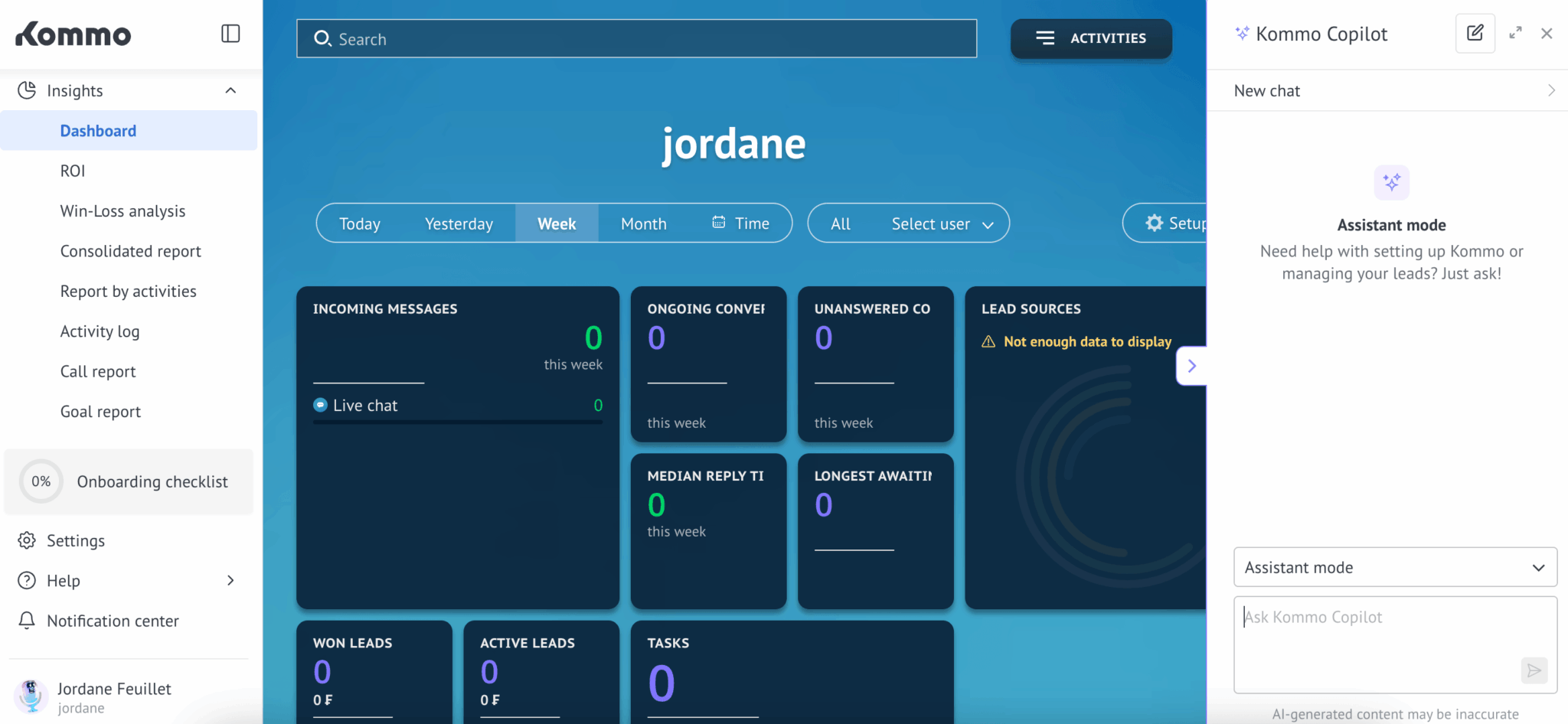Open Report by activities

coord(128,292)
